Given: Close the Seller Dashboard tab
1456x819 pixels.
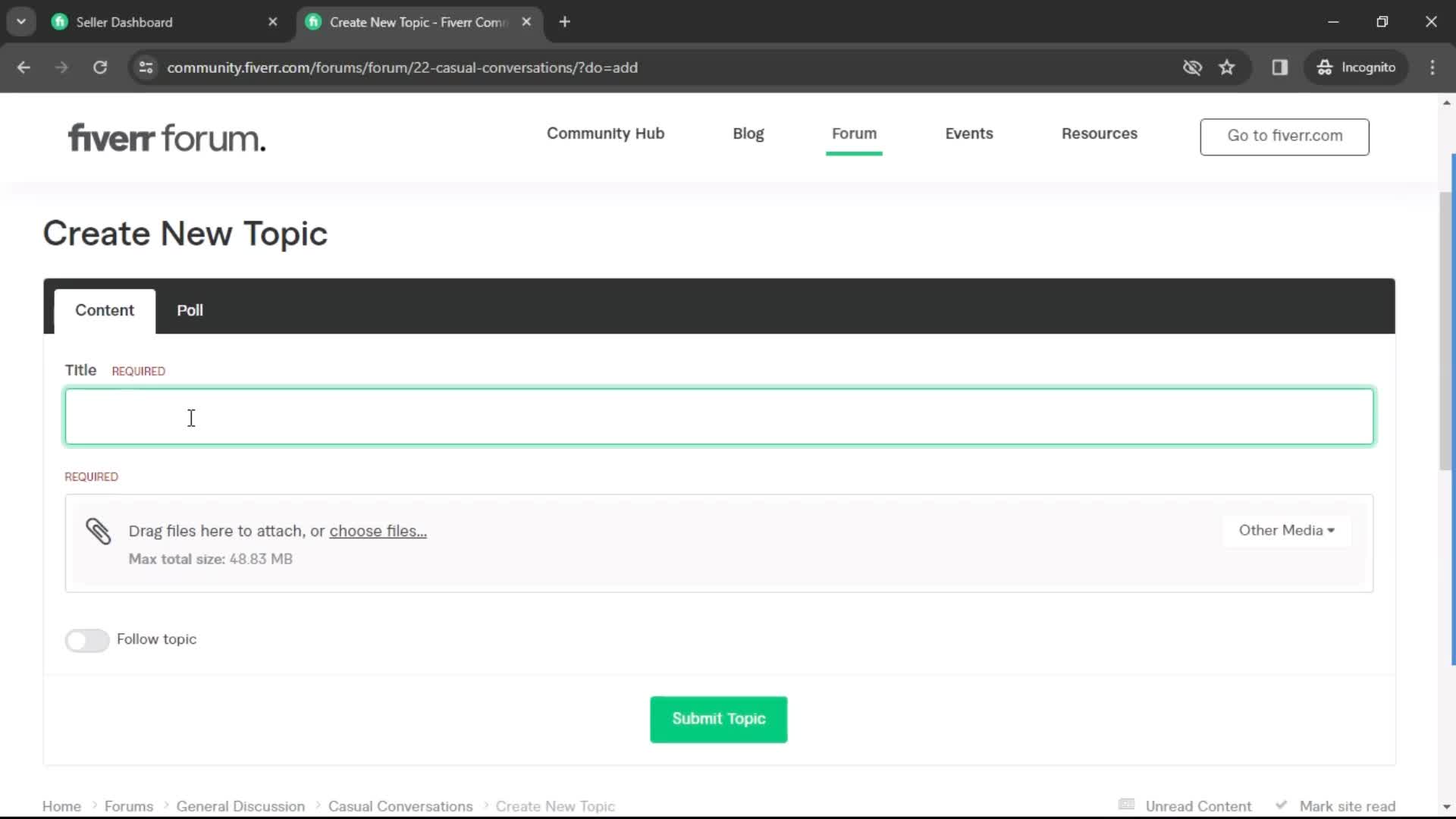Looking at the screenshot, I should (273, 22).
